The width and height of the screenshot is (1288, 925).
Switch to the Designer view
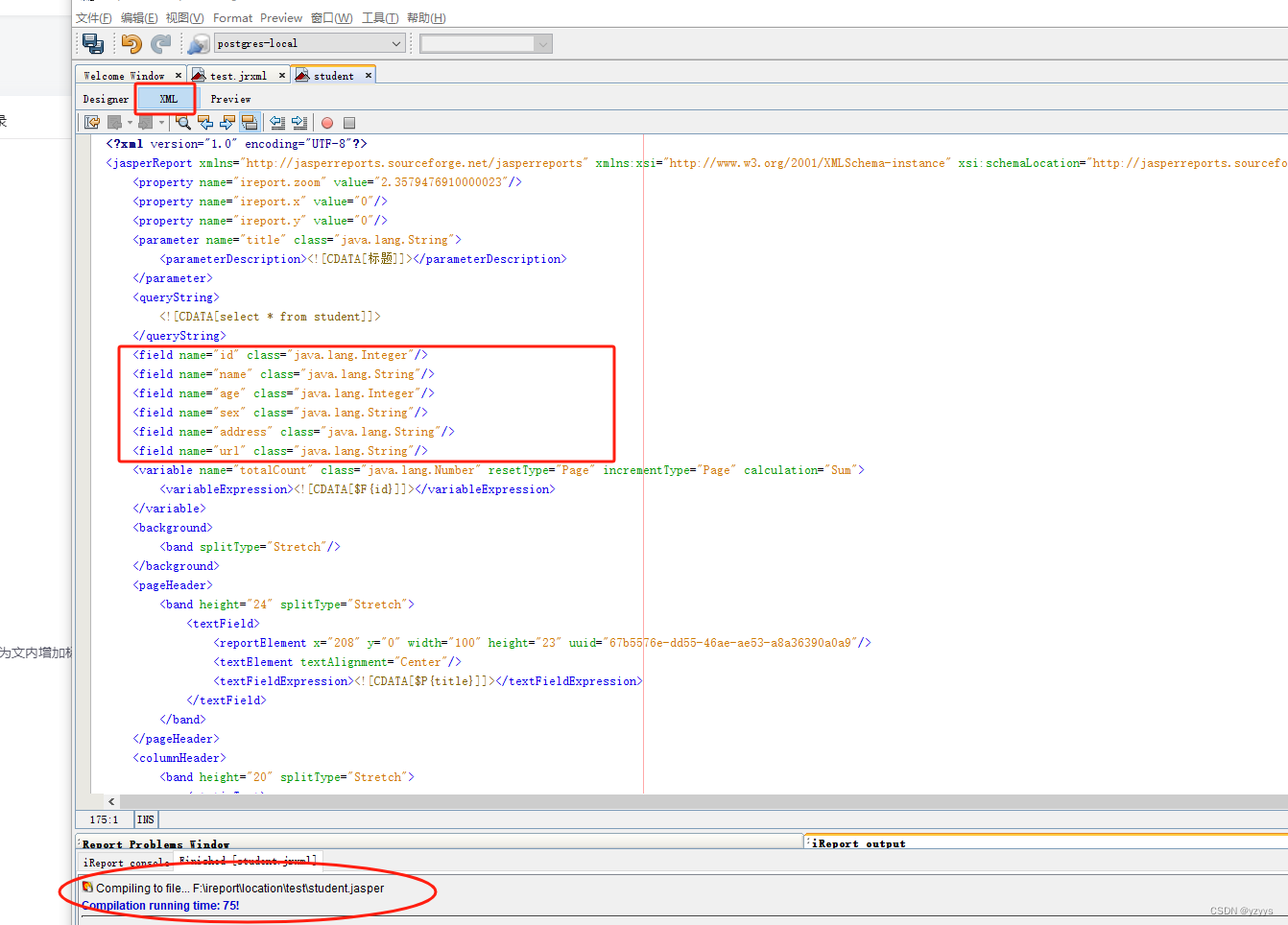105,98
